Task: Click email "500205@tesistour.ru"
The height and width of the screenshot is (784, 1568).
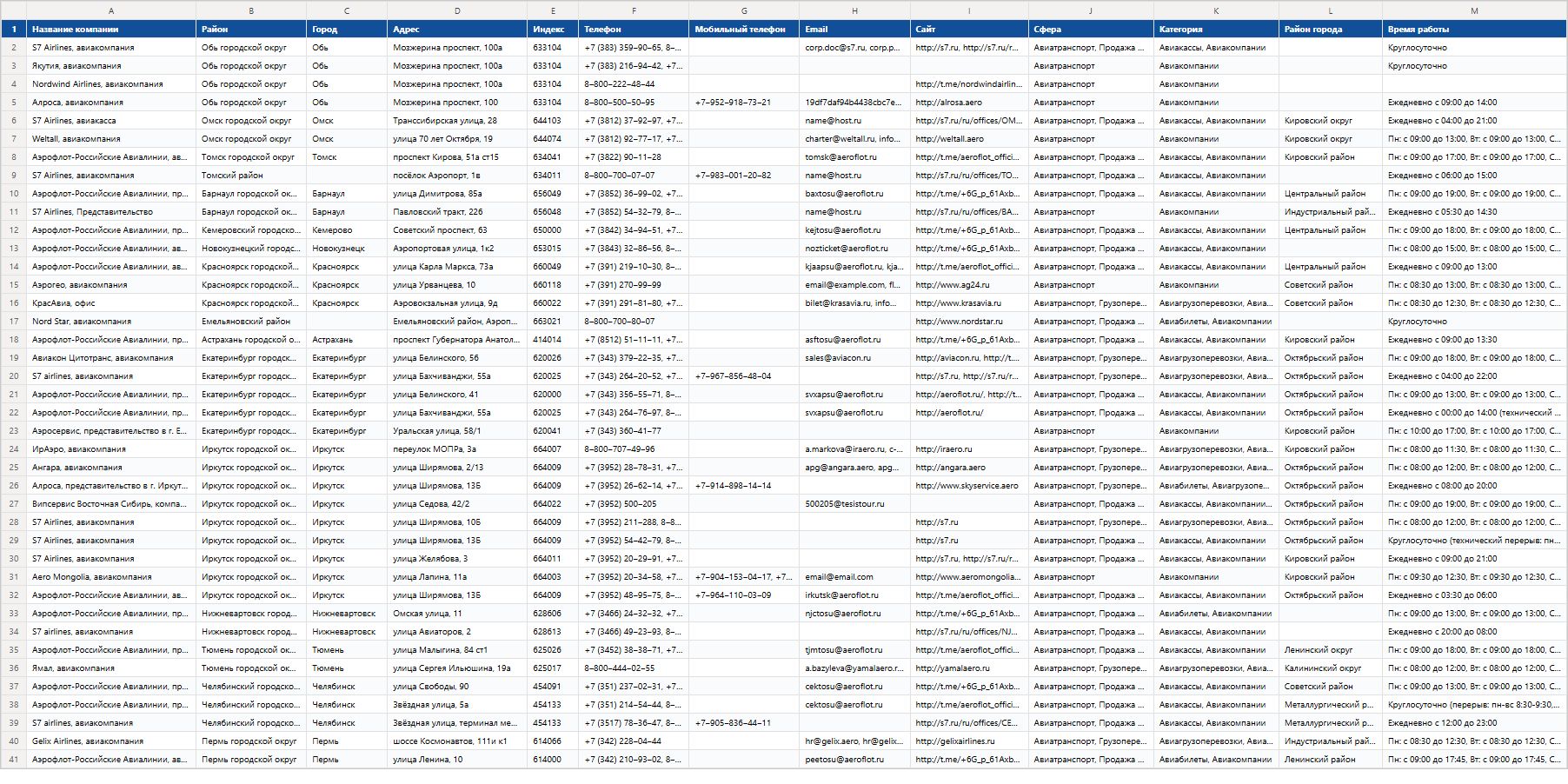Action: pyautogui.click(x=854, y=504)
